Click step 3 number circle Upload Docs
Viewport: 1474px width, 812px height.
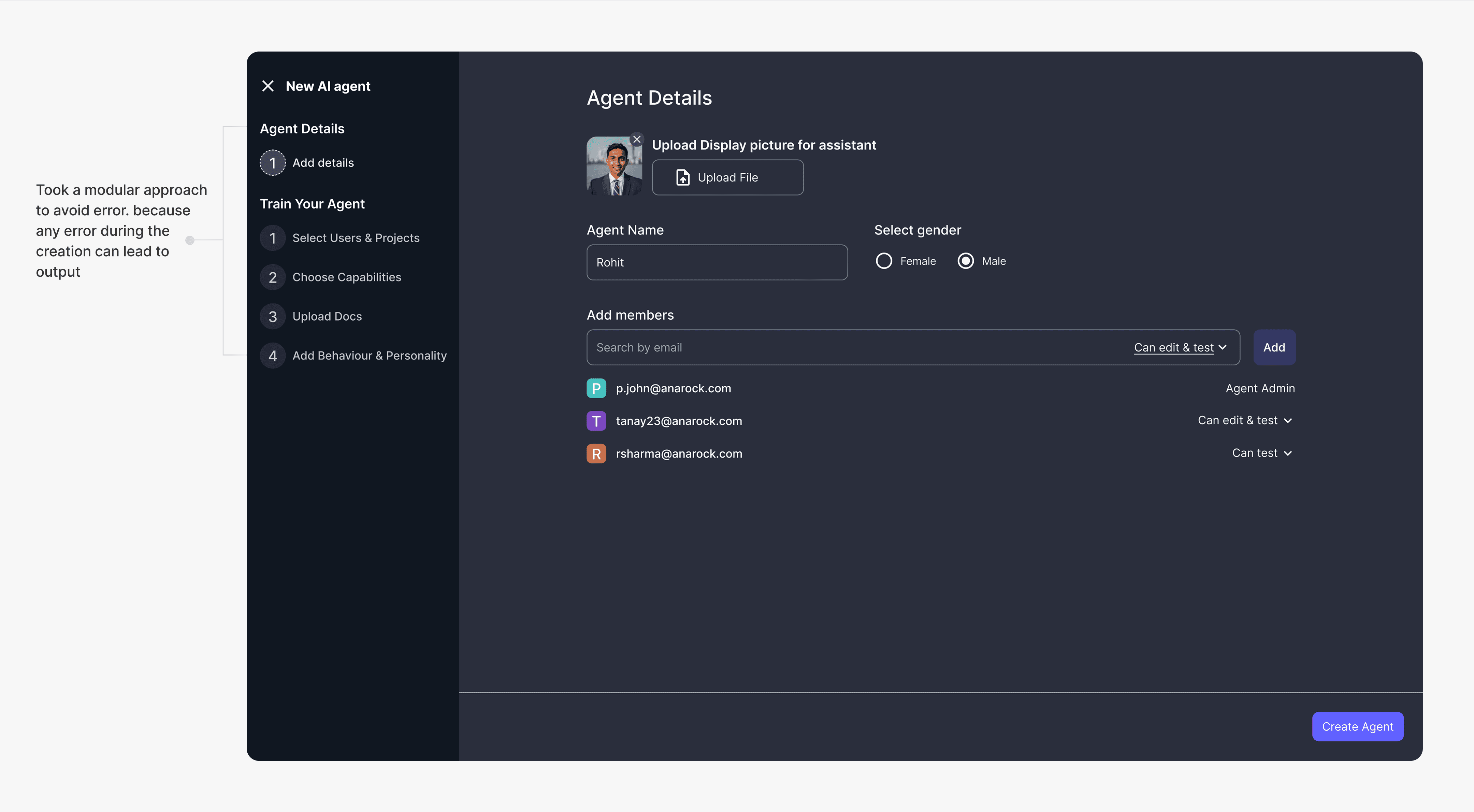tap(272, 317)
